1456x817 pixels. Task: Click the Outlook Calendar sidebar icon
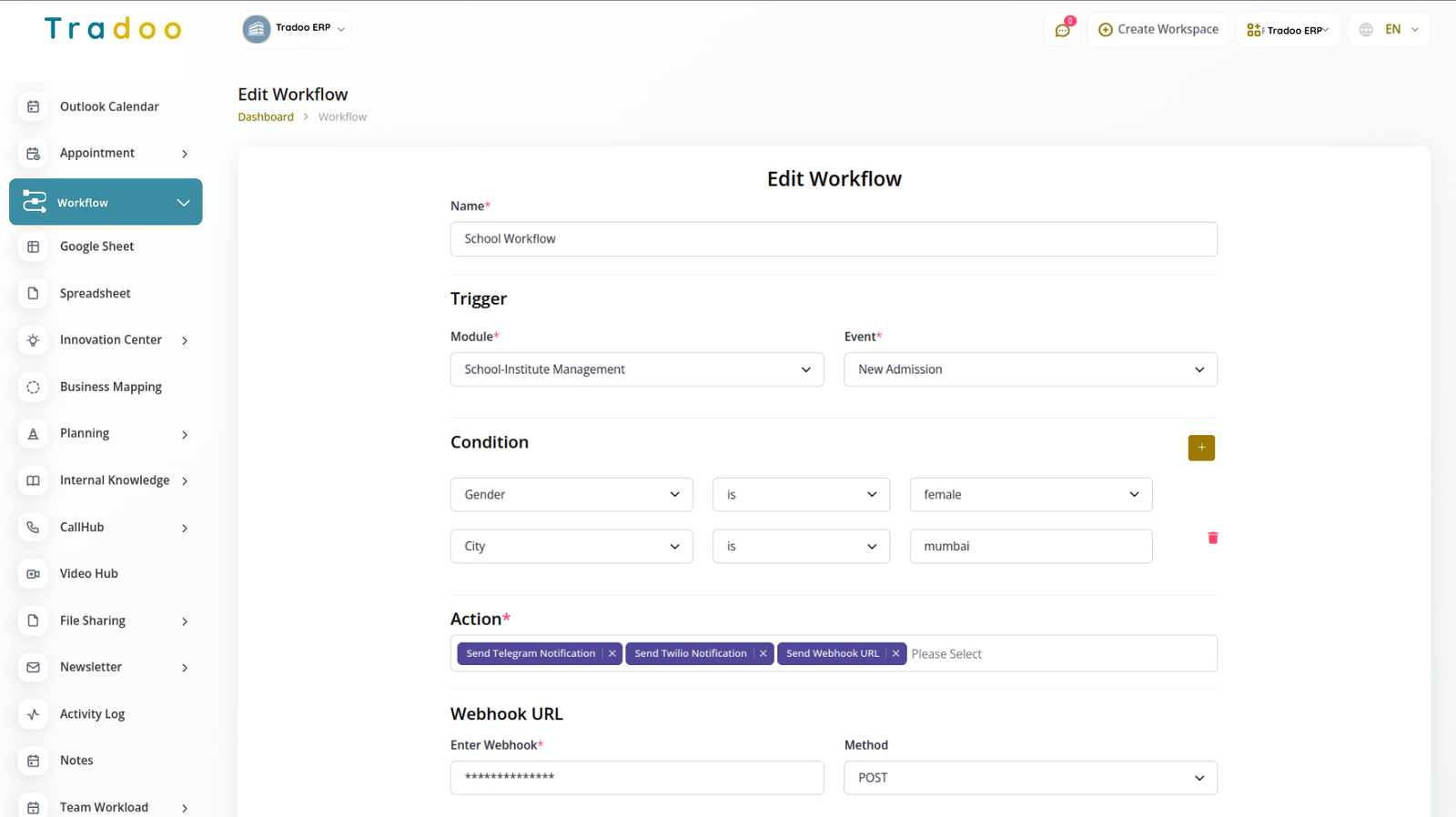(34, 106)
